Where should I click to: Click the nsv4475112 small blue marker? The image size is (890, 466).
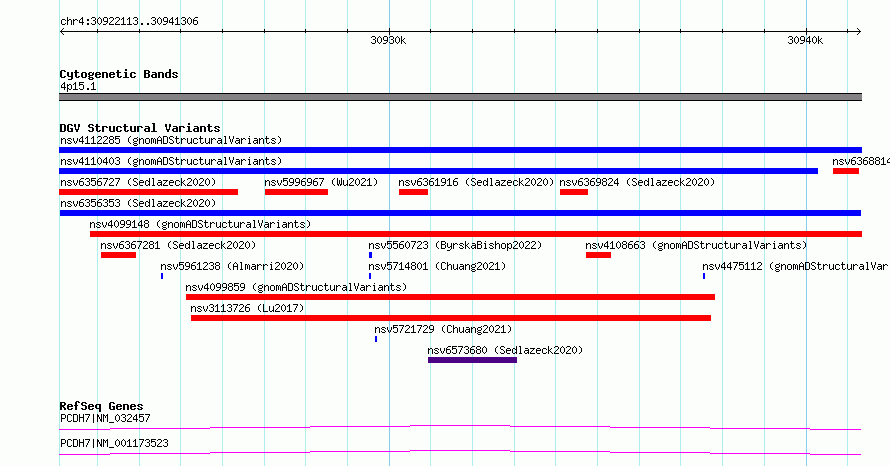click(x=704, y=276)
